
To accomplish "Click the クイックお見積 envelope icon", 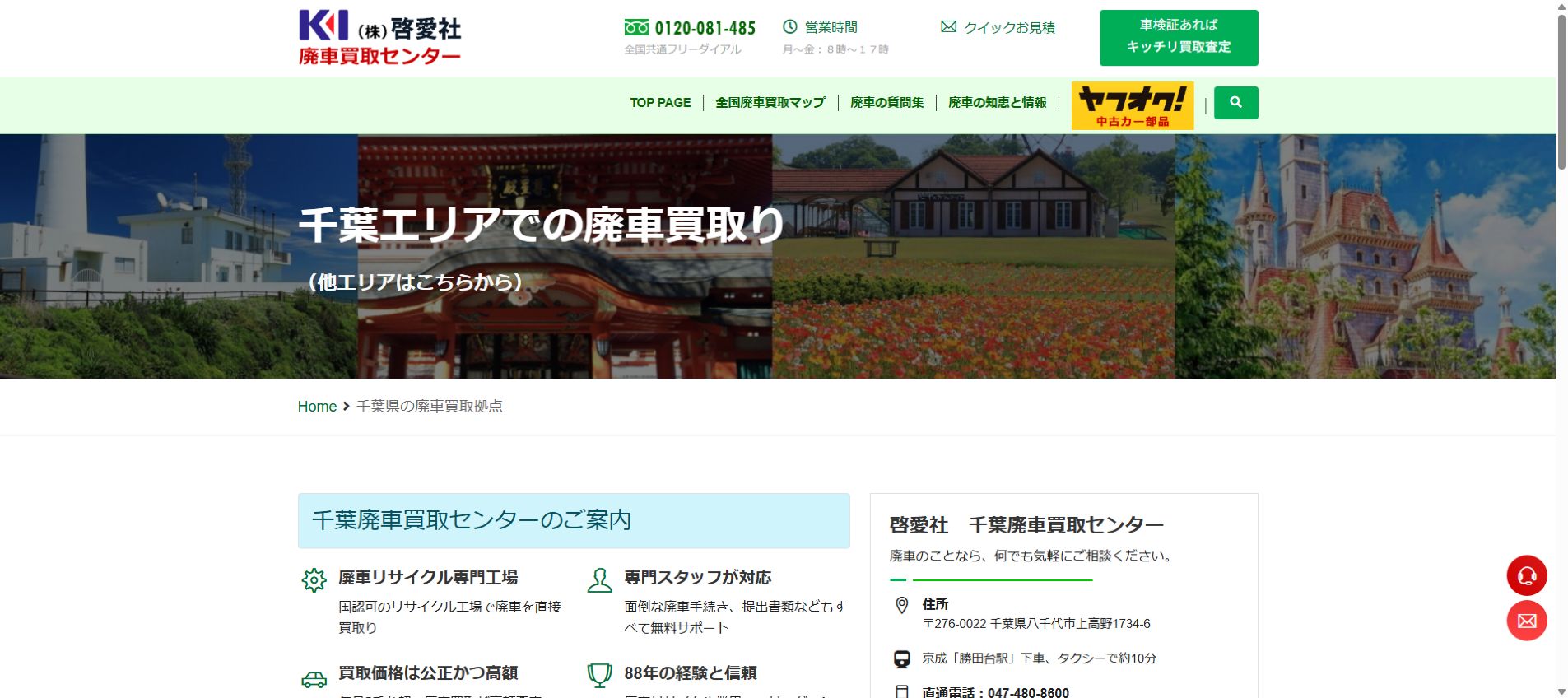I will tap(948, 26).
